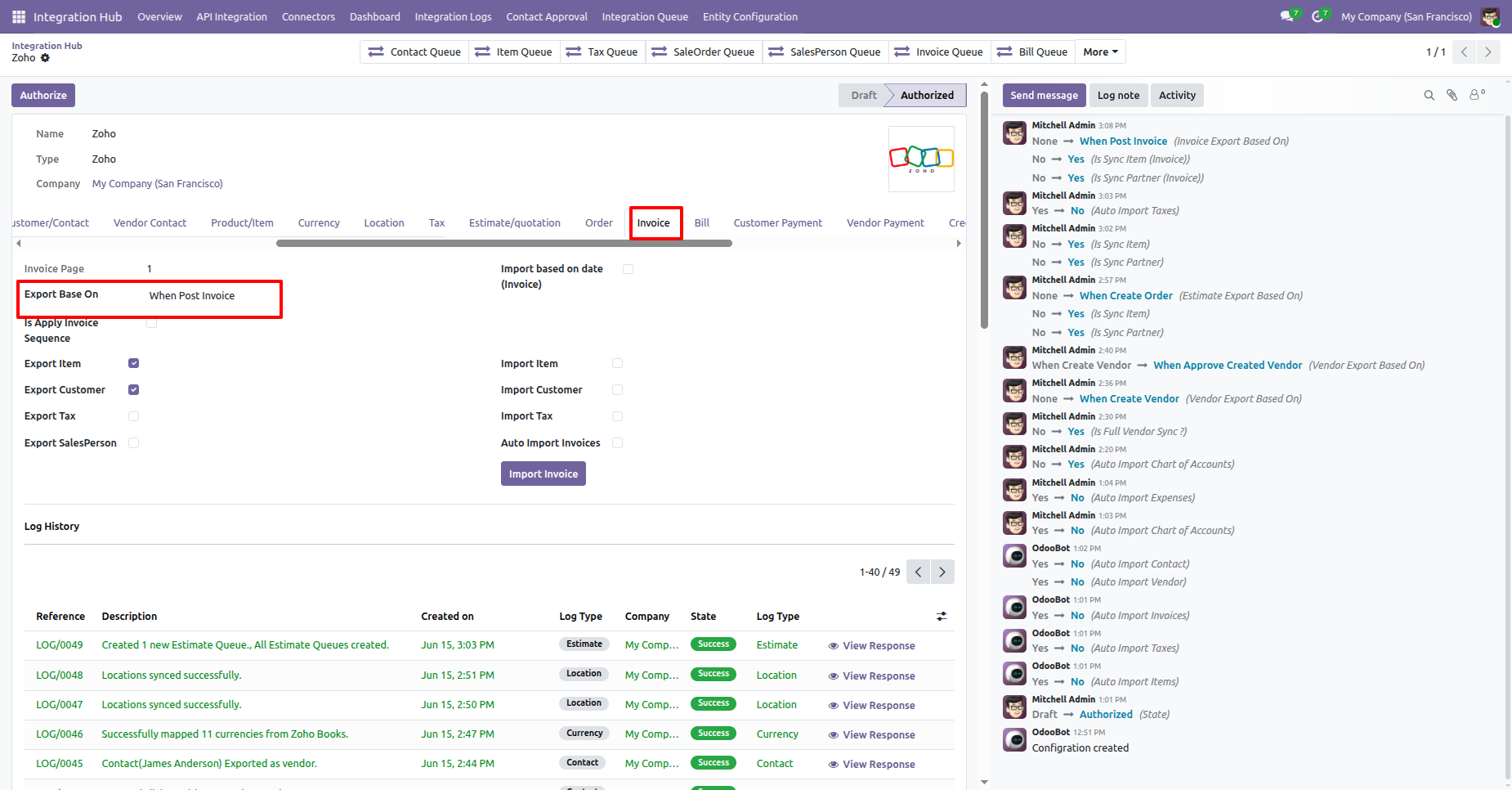The width and height of the screenshot is (1512, 790).
Task: Switch to the Currency tab
Action: 319,223
